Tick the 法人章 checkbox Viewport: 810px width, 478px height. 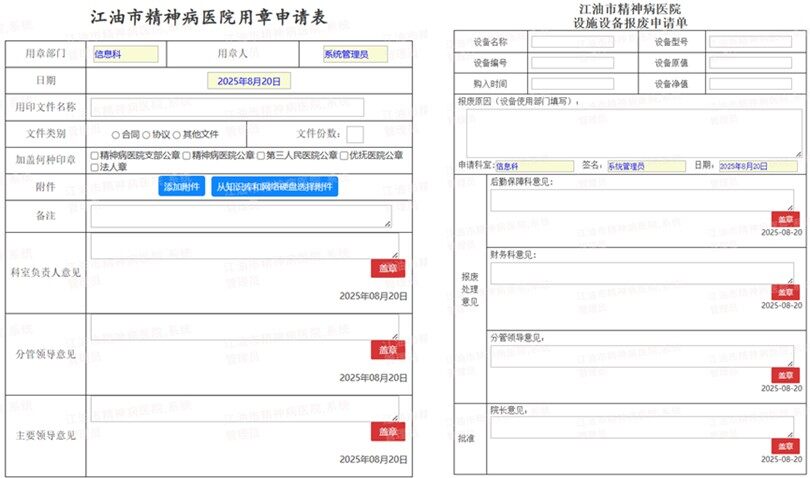coord(94,167)
